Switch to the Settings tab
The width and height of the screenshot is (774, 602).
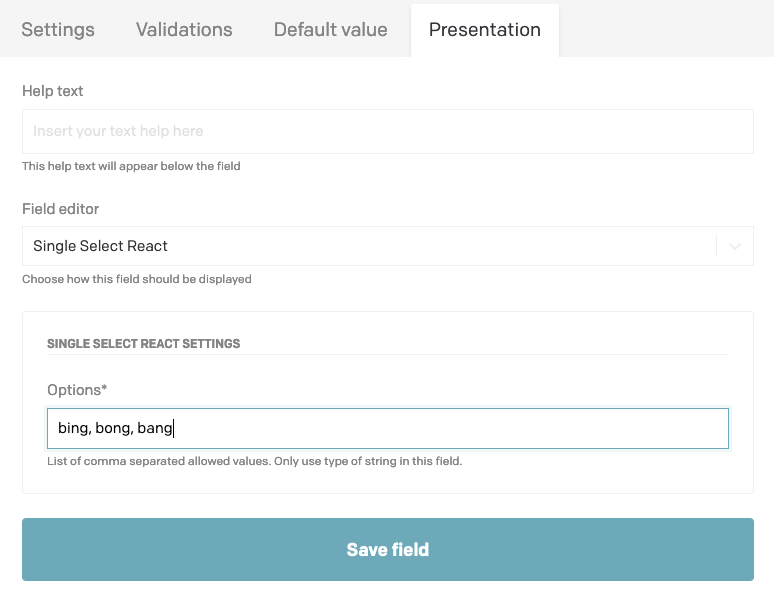coord(58,29)
